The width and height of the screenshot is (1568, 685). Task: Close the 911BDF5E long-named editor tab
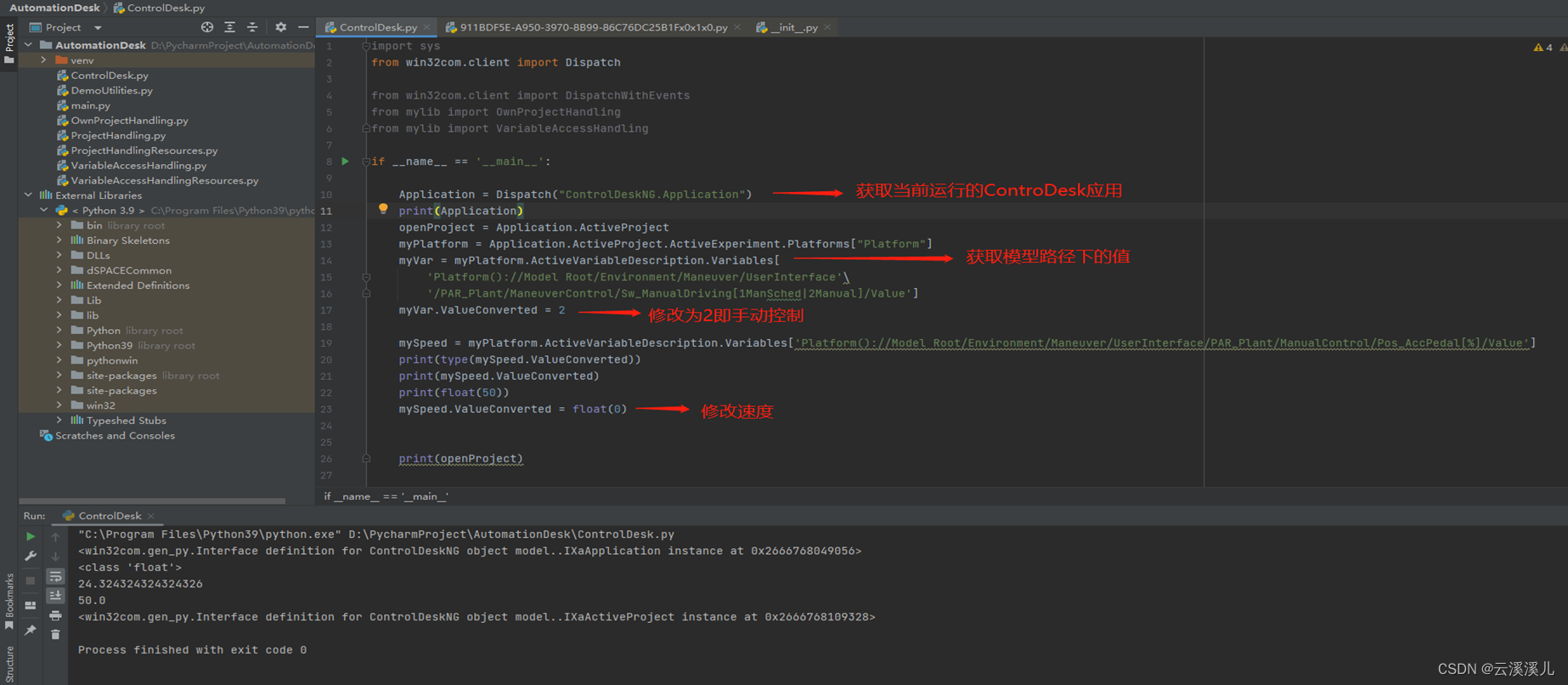(x=737, y=27)
